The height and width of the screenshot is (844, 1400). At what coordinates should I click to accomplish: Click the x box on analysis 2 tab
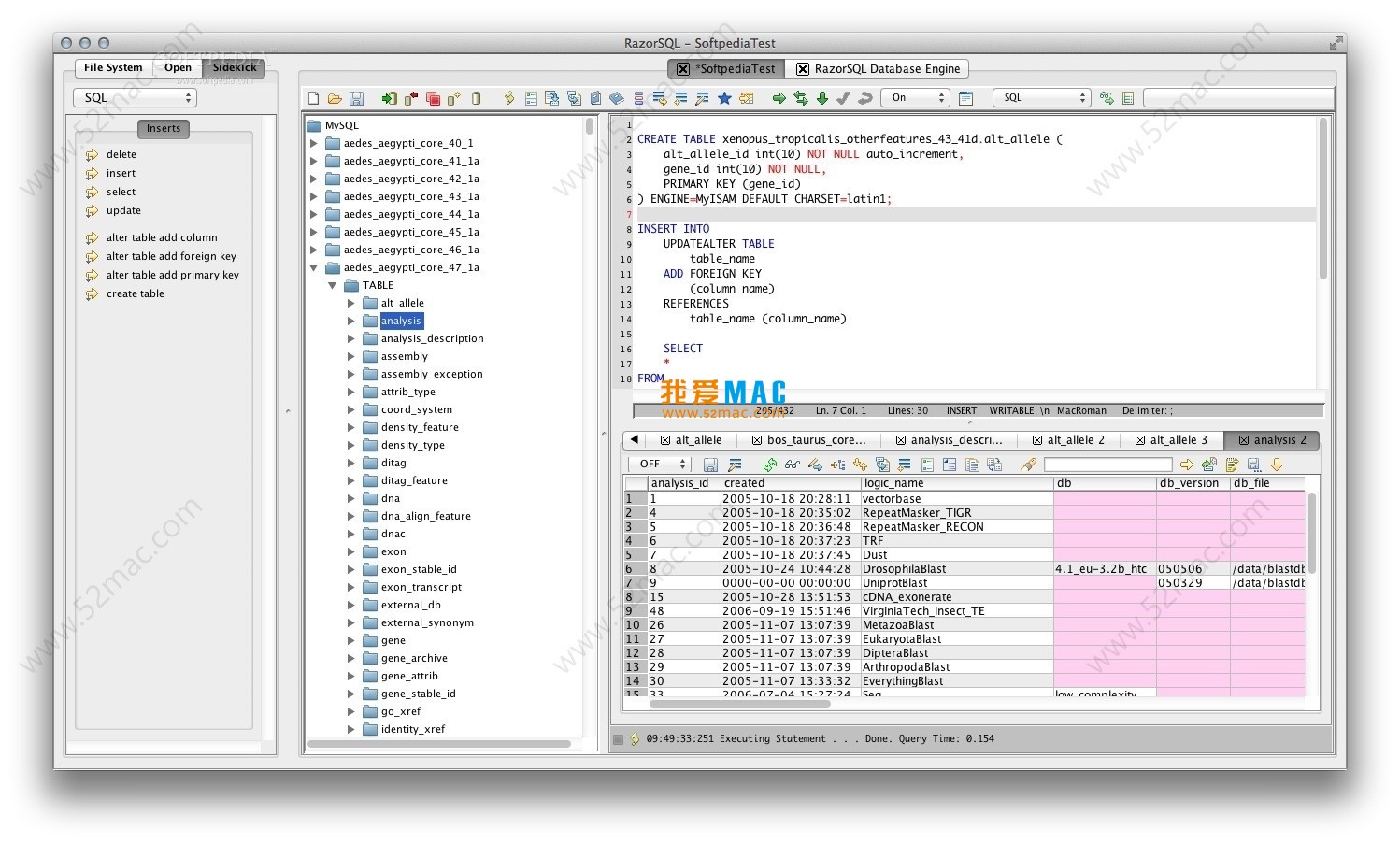(1244, 440)
